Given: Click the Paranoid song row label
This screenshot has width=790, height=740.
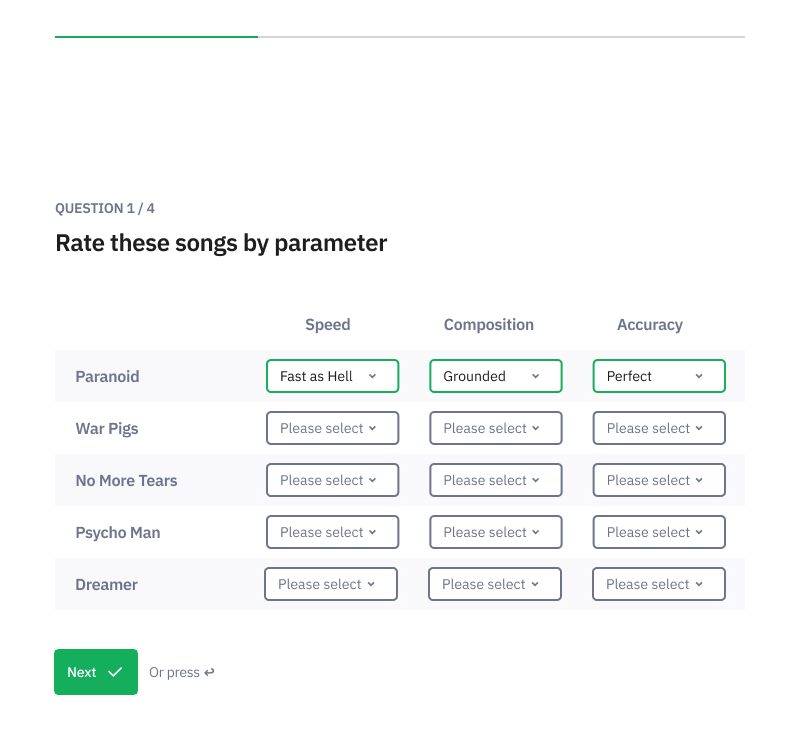Looking at the screenshot, I should (x=107, y=377).
